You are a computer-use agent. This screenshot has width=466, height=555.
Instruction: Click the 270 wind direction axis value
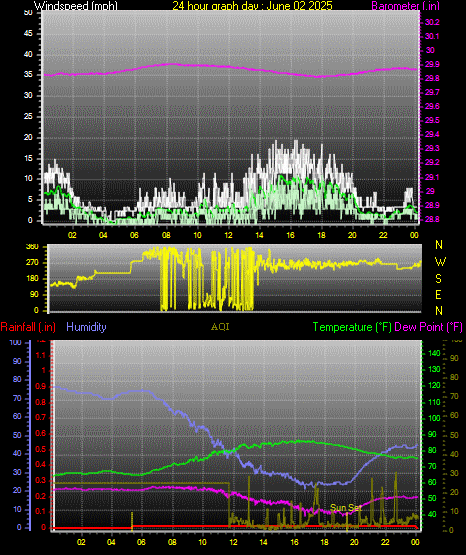pos(33,263)
